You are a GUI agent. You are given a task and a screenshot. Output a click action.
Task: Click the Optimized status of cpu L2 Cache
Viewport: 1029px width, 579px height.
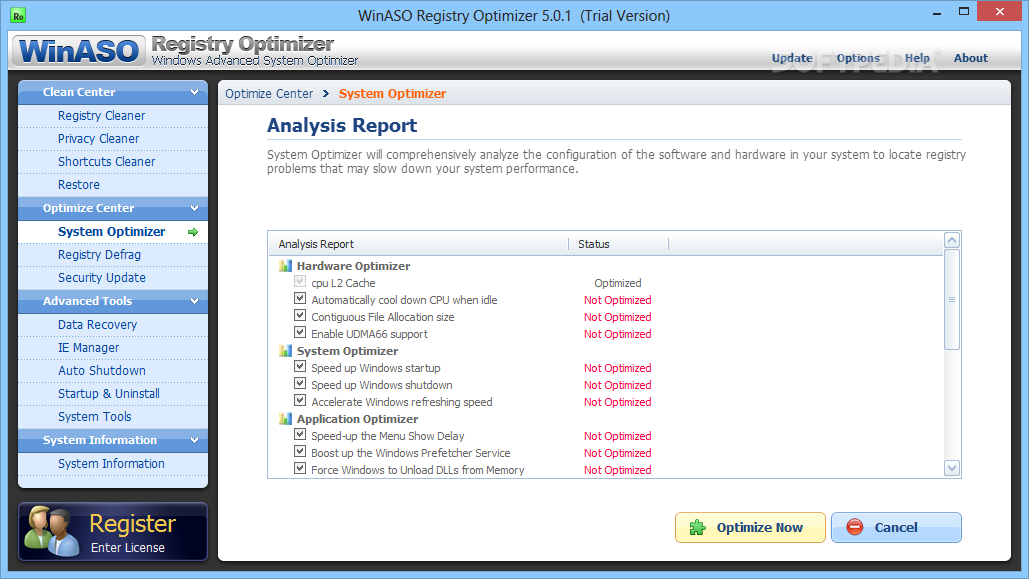[x=618, y=283]
